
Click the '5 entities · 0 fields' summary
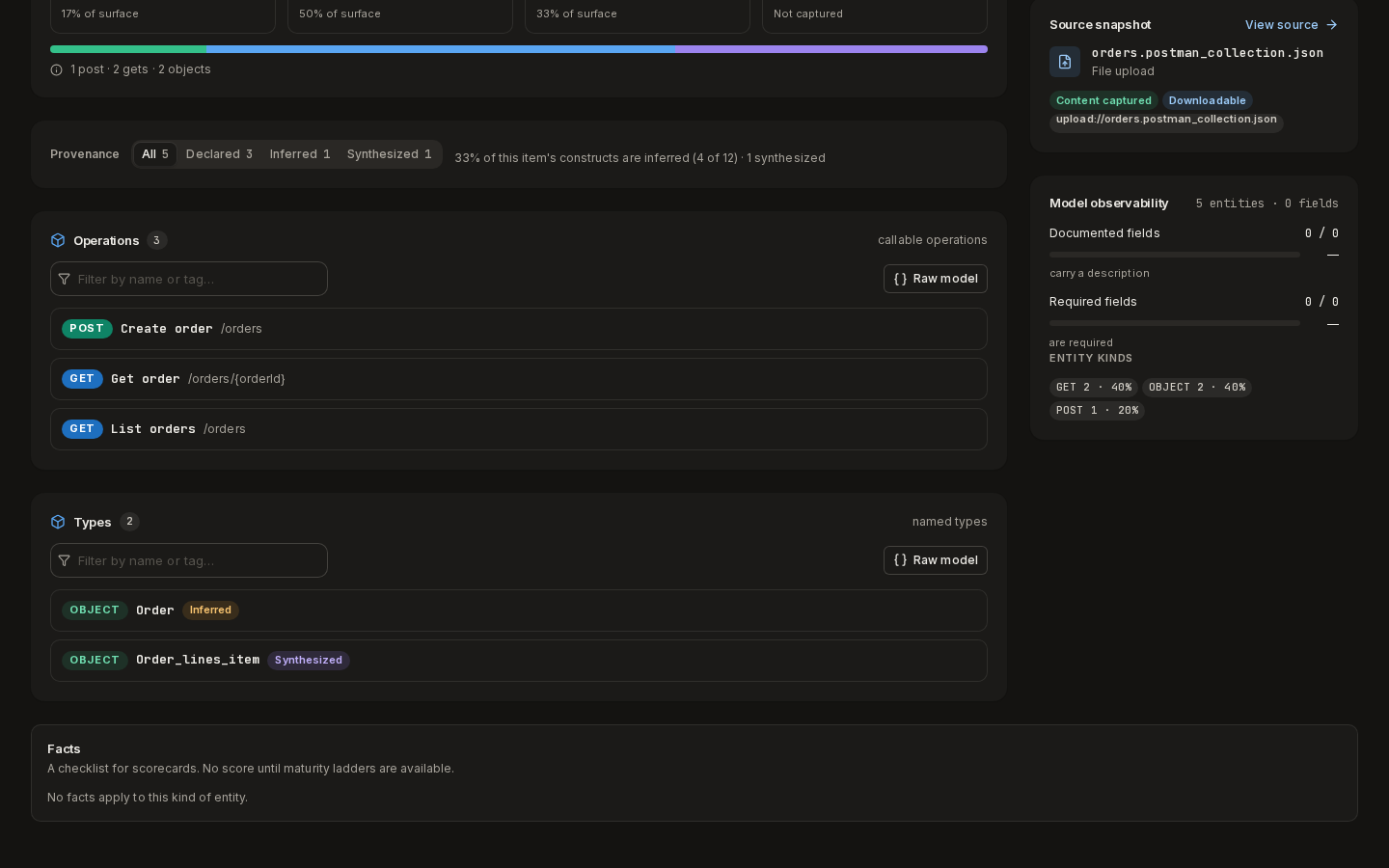point(1267,203)
